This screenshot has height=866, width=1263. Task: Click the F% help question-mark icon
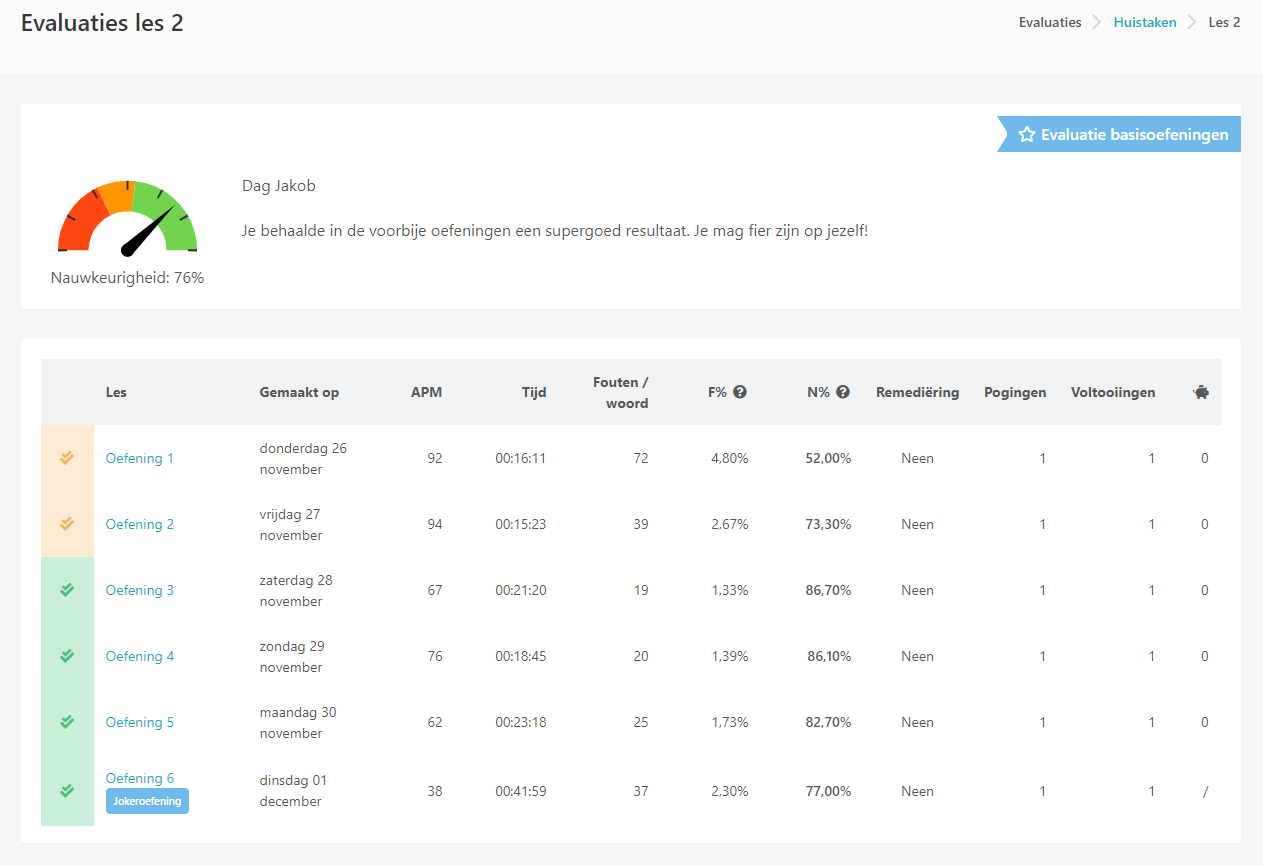740,392
